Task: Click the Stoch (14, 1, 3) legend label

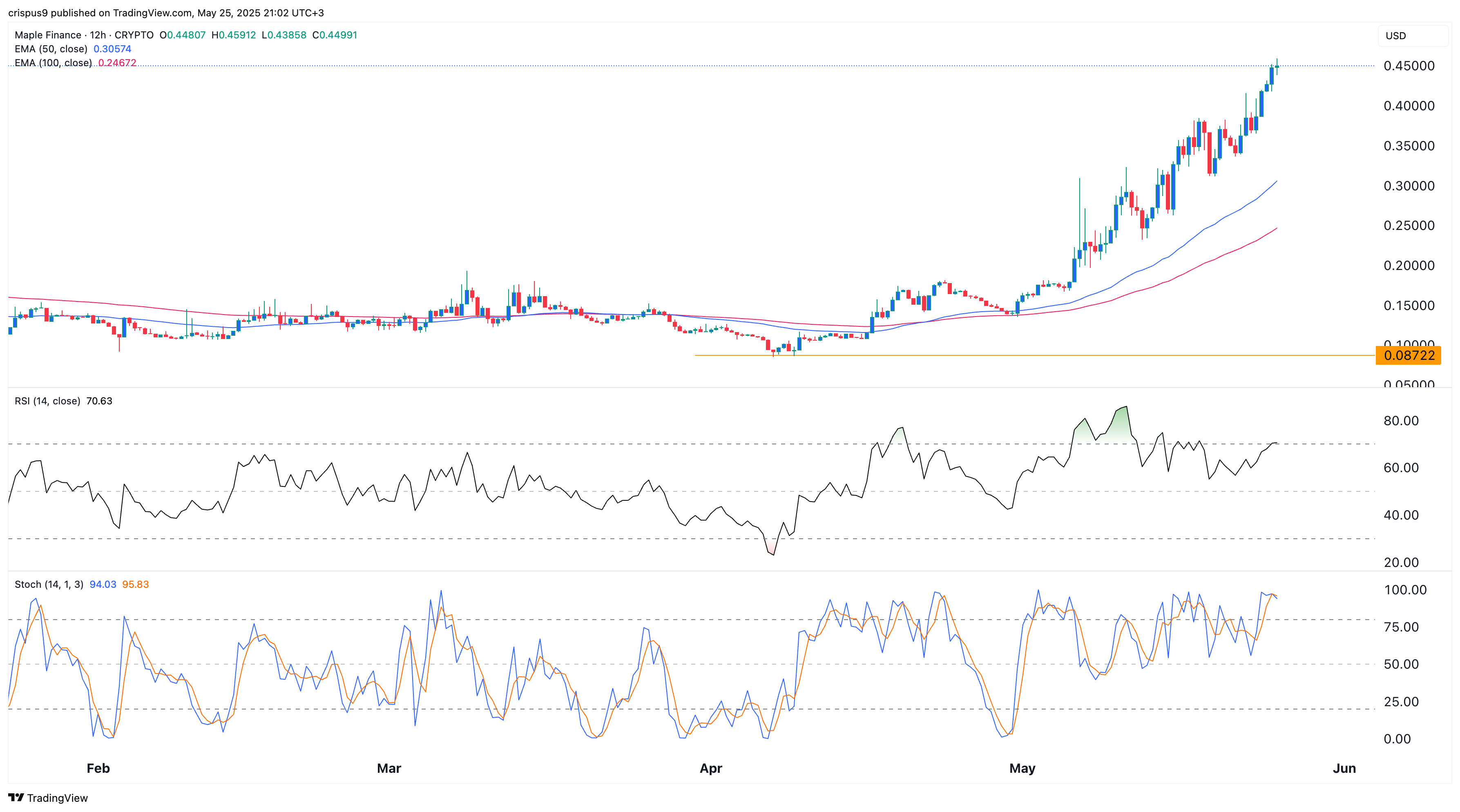Action: point(49,584)
